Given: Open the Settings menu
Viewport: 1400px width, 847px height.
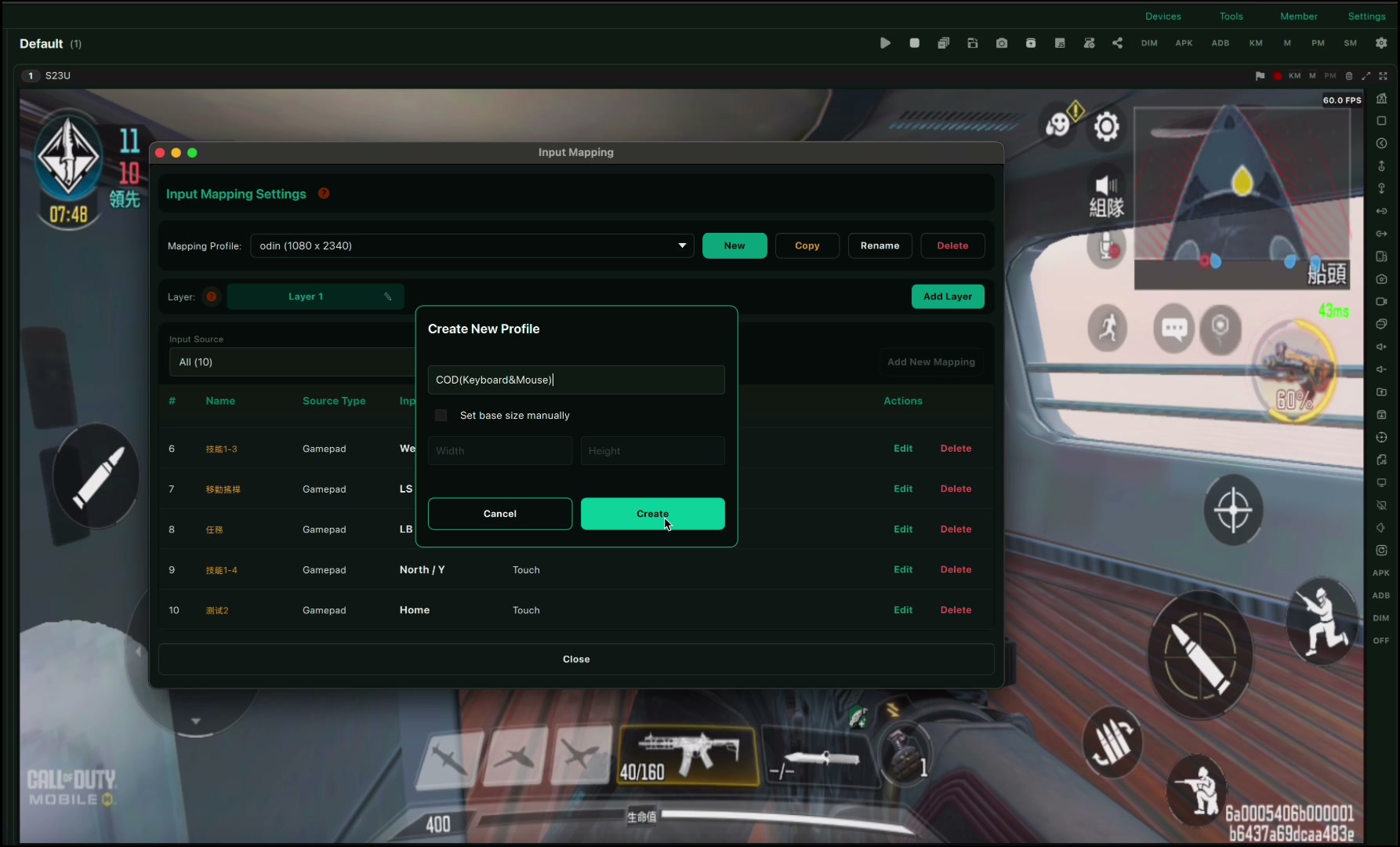Looking at the screenshot, I should point(1366,16).
